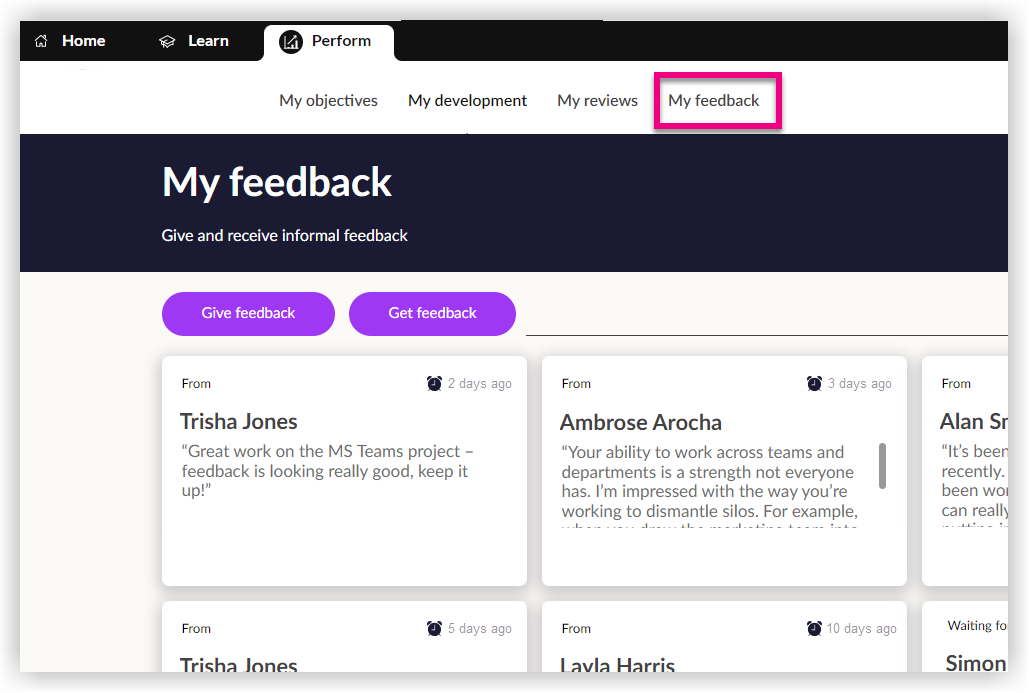Click the clock icon showing 5 days ago

click(434, 628)
